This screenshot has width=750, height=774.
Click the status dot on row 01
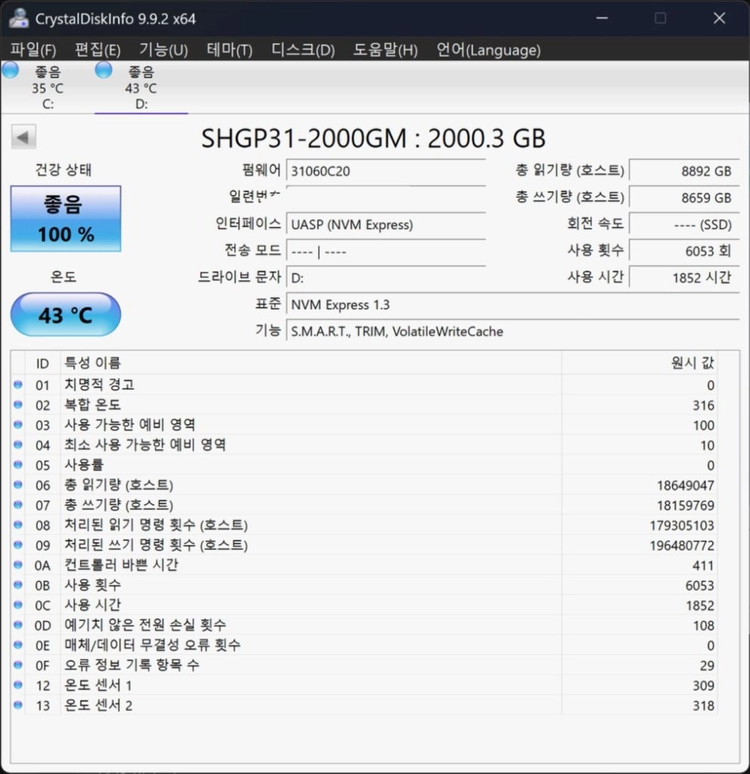[x=18, y=384]
